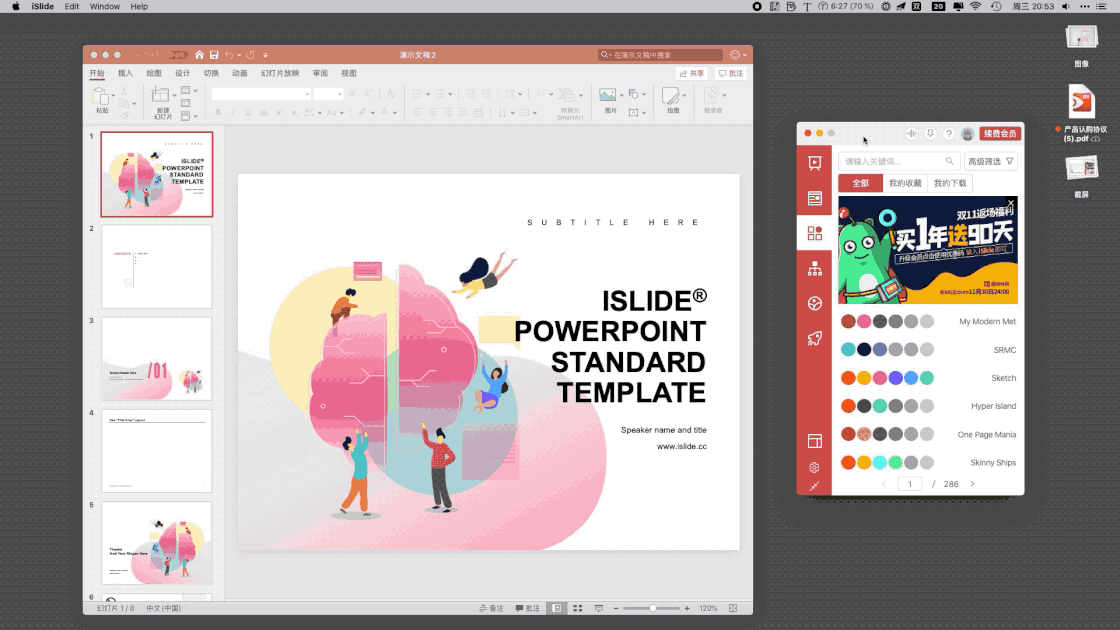This screenshot has height=630, width=1120.
Task: Apply the My Modern Met color theme
Action: click(928, 321)
